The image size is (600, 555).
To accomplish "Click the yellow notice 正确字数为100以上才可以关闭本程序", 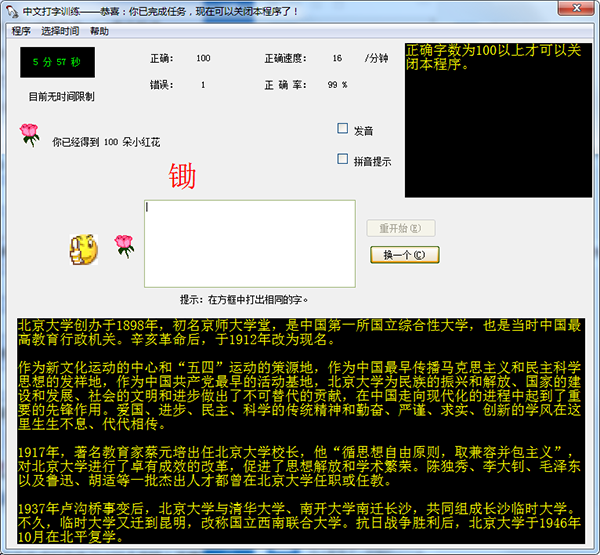I will tap(493, 57).
